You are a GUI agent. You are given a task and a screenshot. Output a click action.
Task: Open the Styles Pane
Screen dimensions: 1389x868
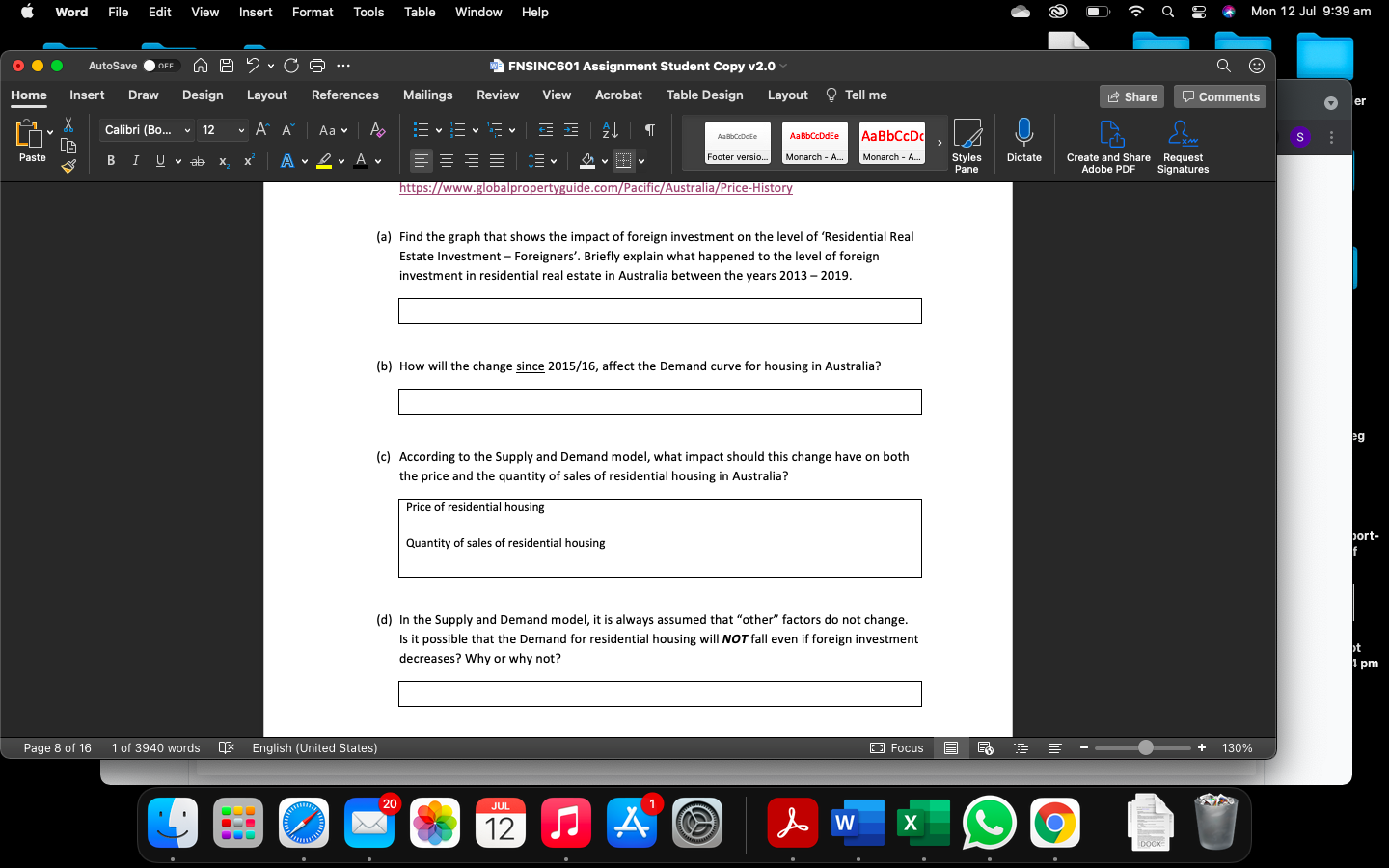pyautogui.click(x=967, y=145)
